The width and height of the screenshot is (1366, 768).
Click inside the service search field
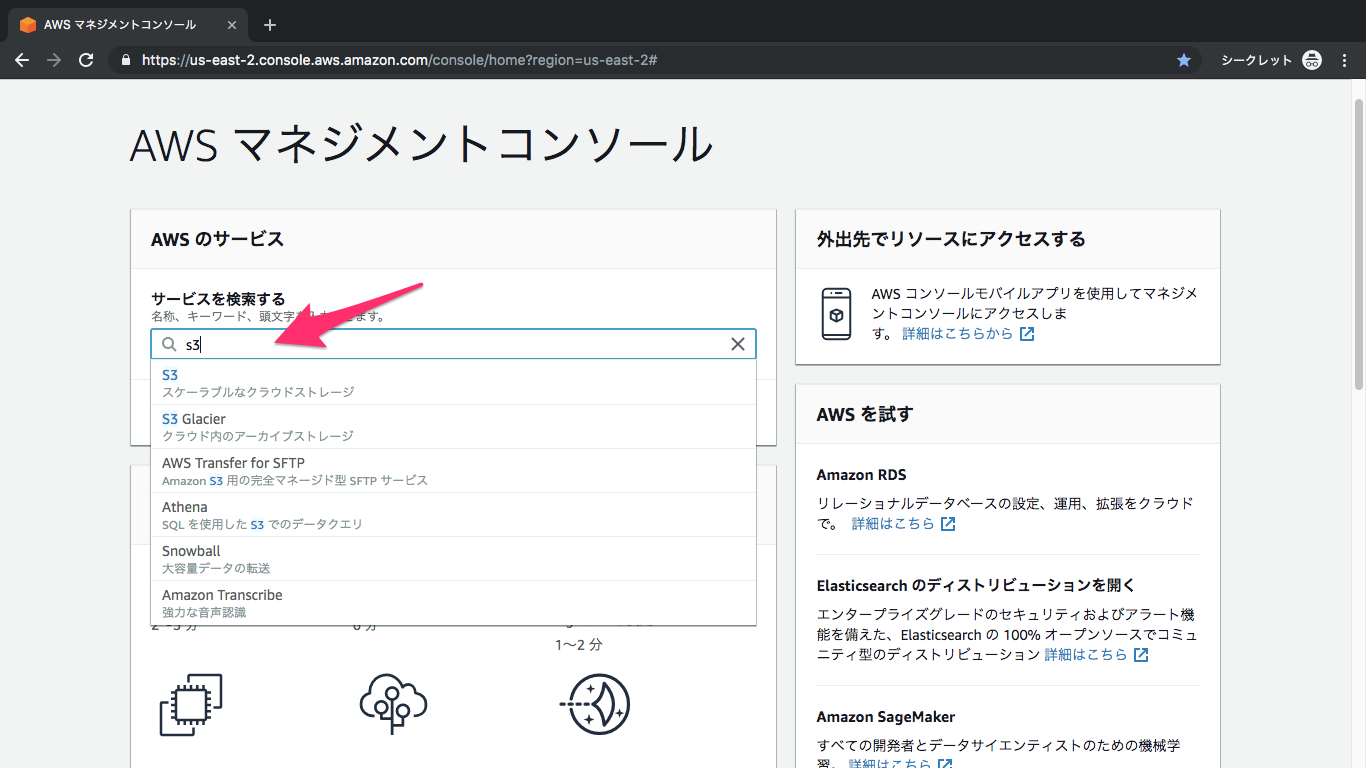coord(453,344)
